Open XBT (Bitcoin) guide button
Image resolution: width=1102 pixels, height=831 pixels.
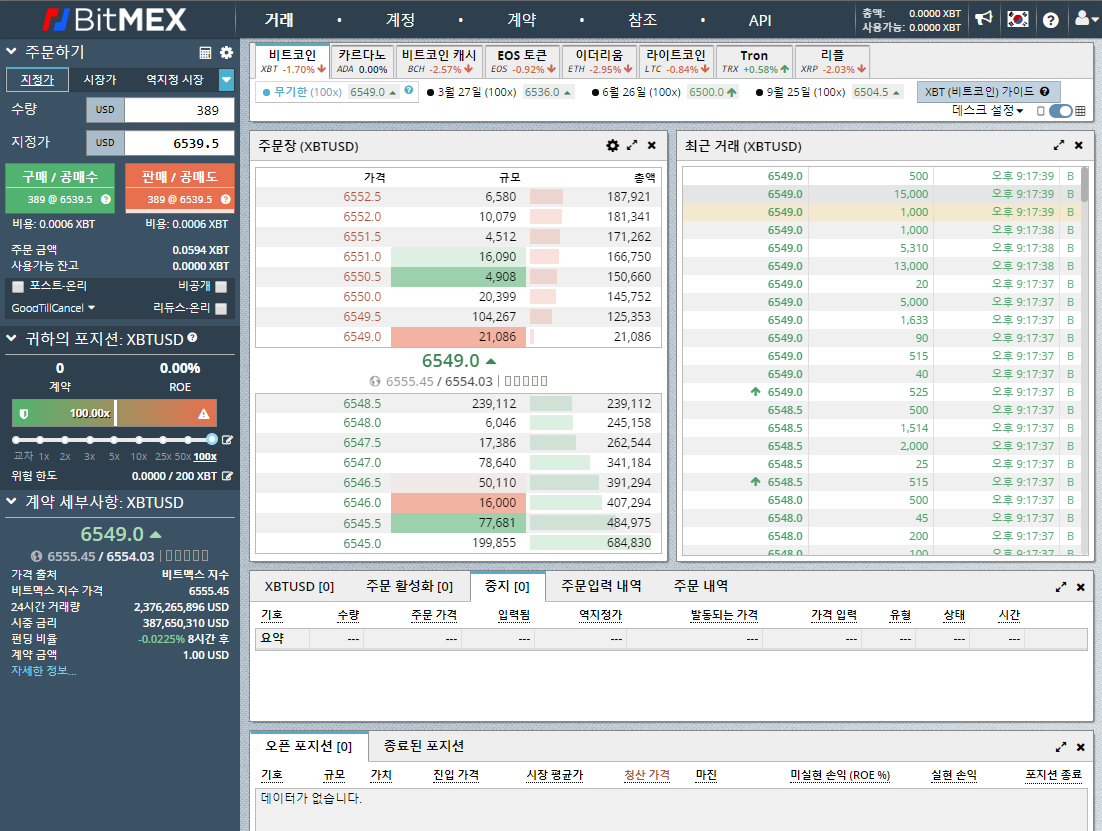988,92
